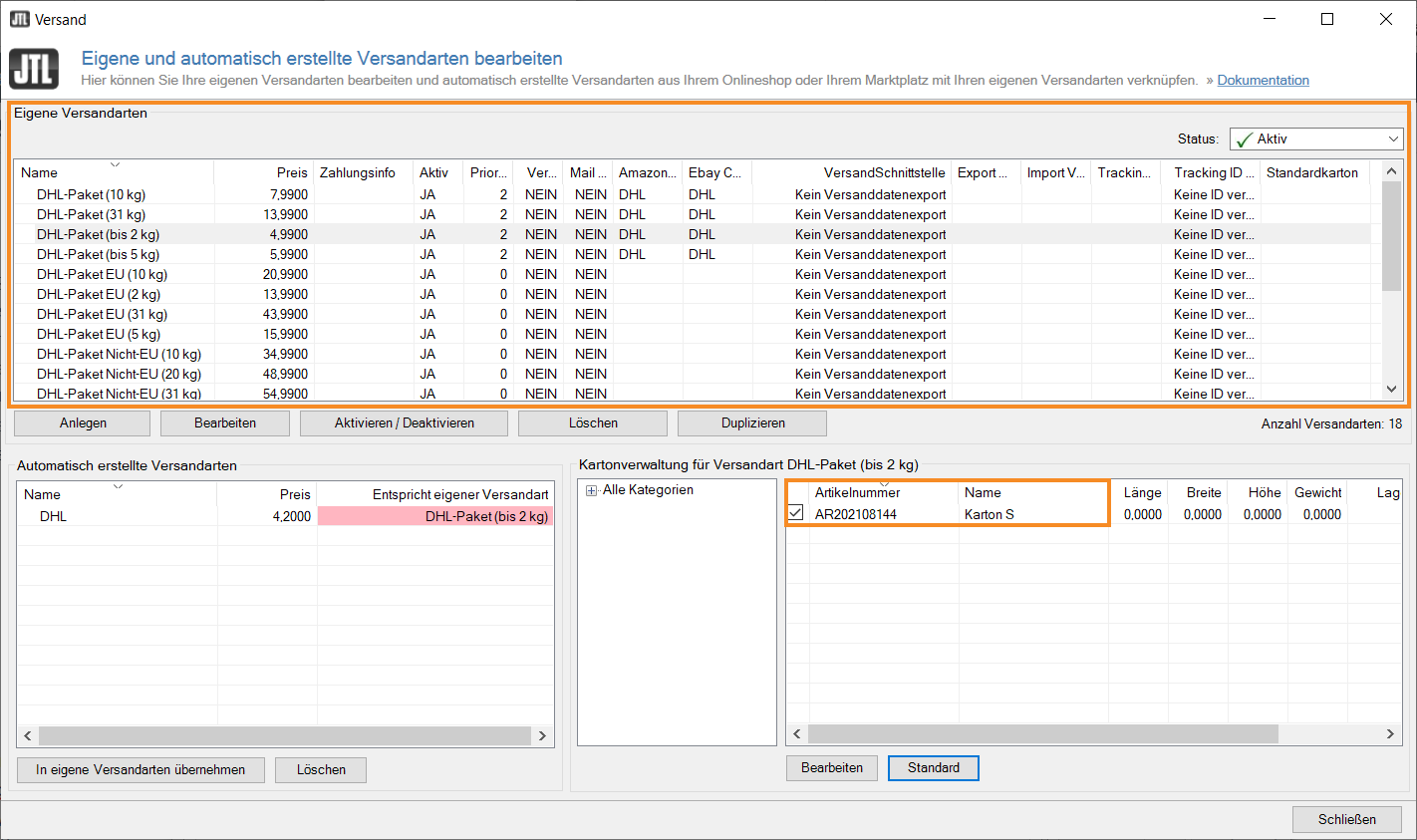1417x840 pixels.
Task: Open the Dokumentation link
Action: pos(1263,80)
